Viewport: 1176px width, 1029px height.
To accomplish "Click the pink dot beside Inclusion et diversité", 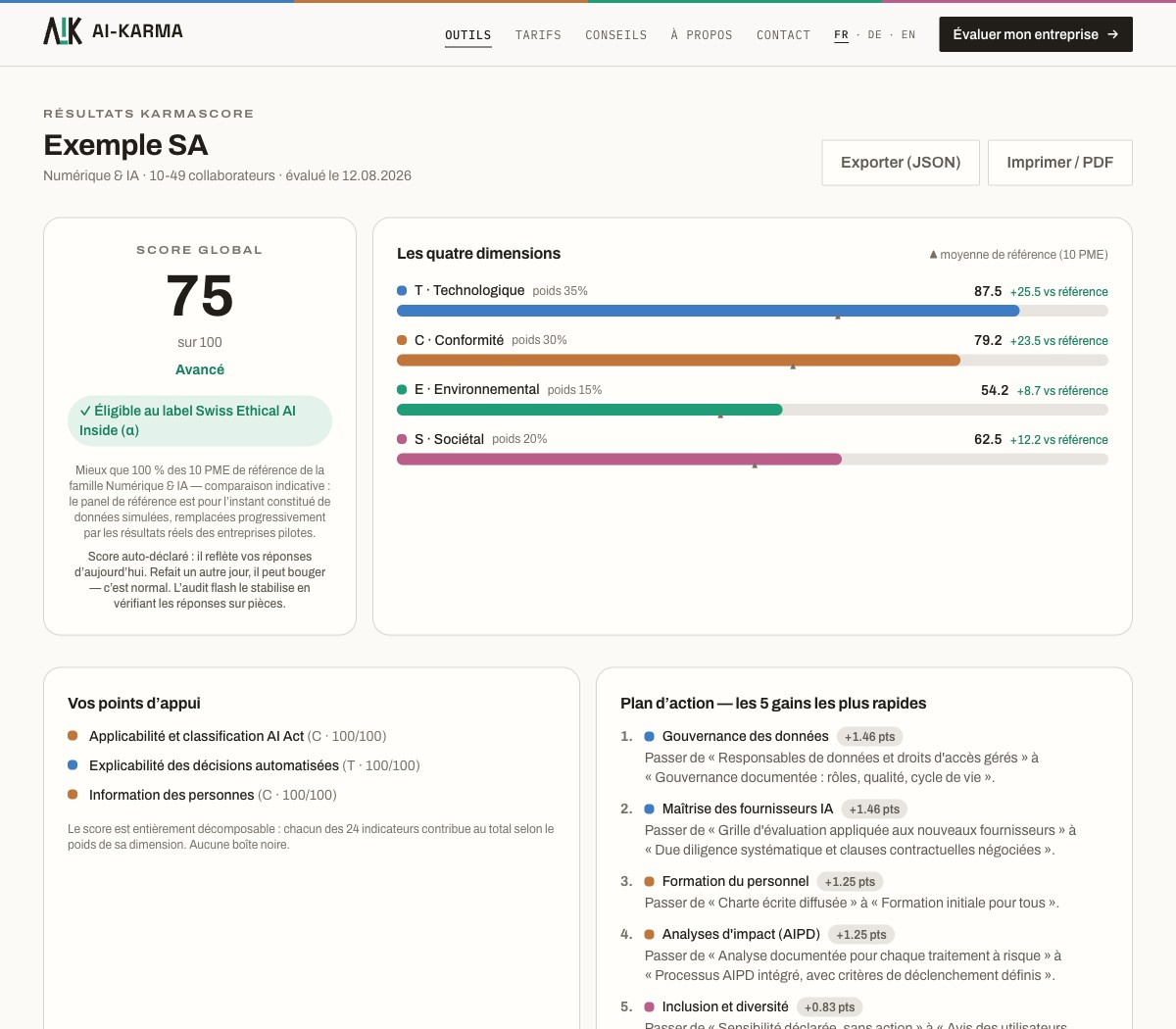I will [649, 1006].
